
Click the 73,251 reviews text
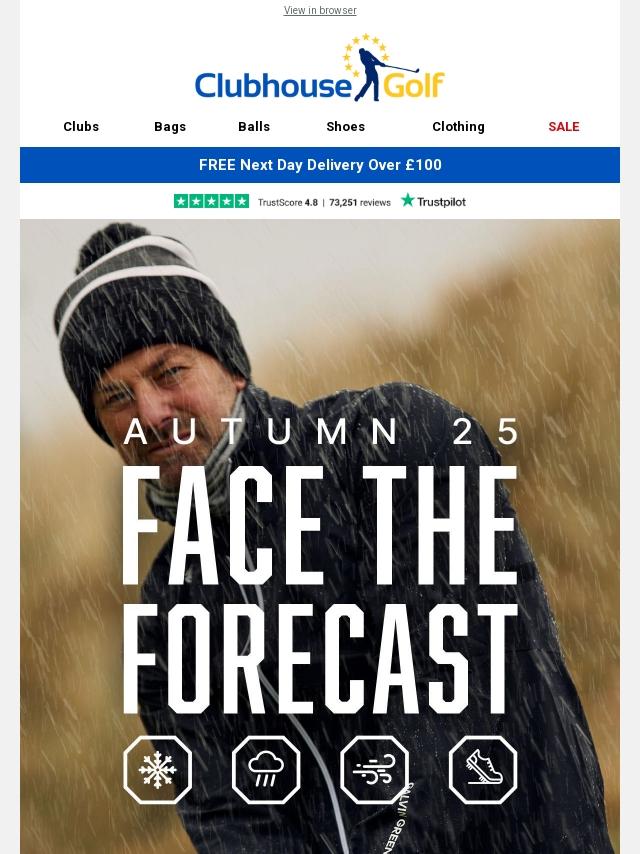(360, 203)
